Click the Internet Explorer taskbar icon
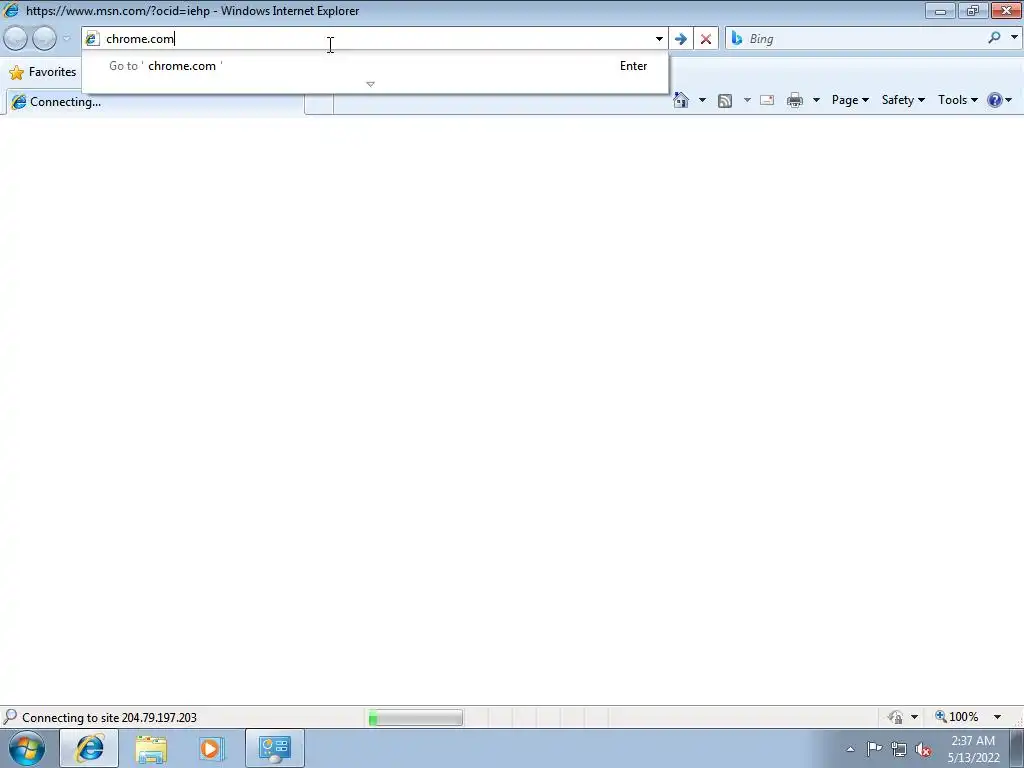This screenshot has width=1024, height=768. pyautogui.click(x=89, y=748)
